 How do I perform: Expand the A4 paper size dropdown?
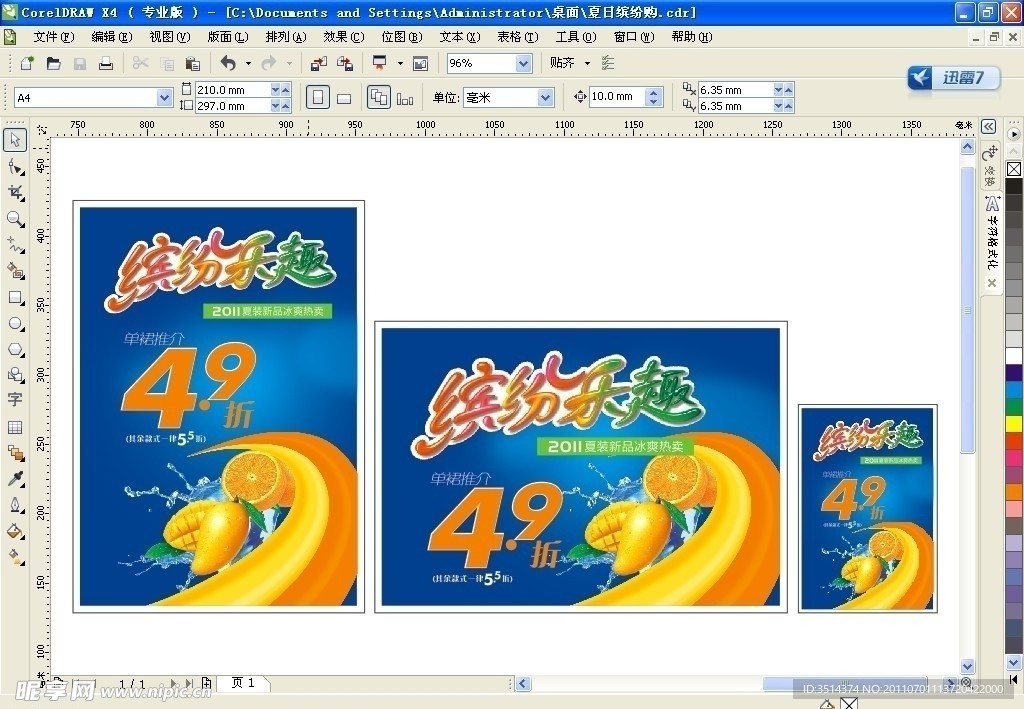165,98
